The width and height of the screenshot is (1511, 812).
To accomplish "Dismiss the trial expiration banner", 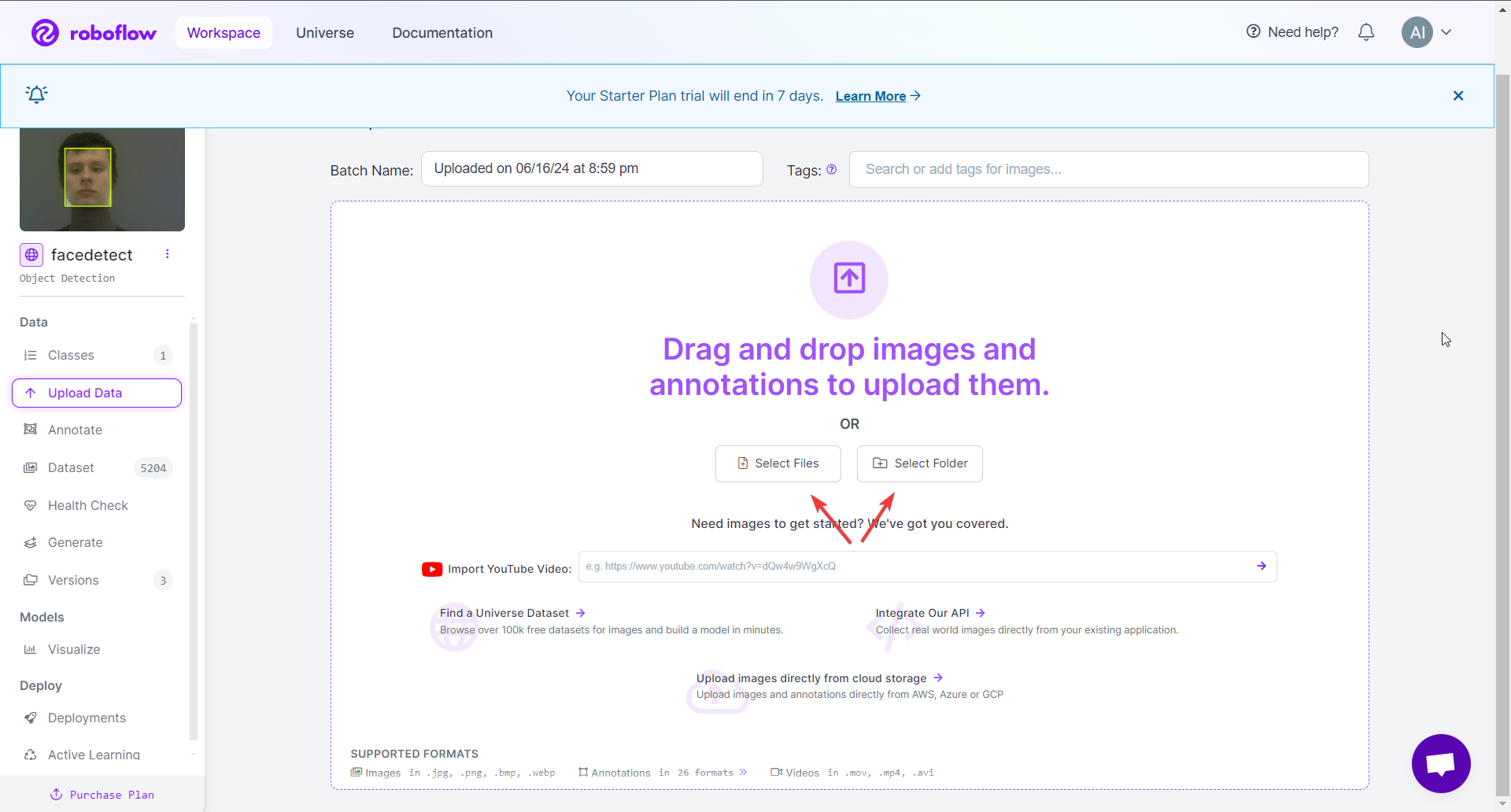I will 1458,95.
